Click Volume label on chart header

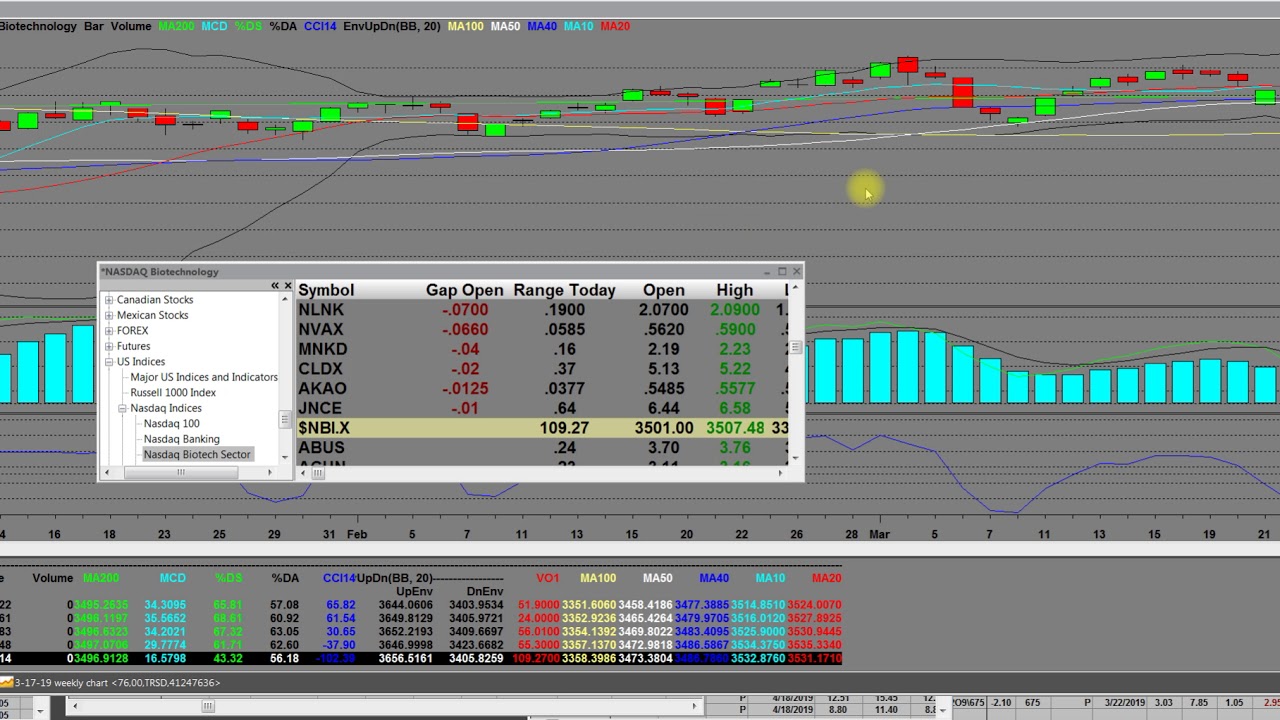point(131,26)
